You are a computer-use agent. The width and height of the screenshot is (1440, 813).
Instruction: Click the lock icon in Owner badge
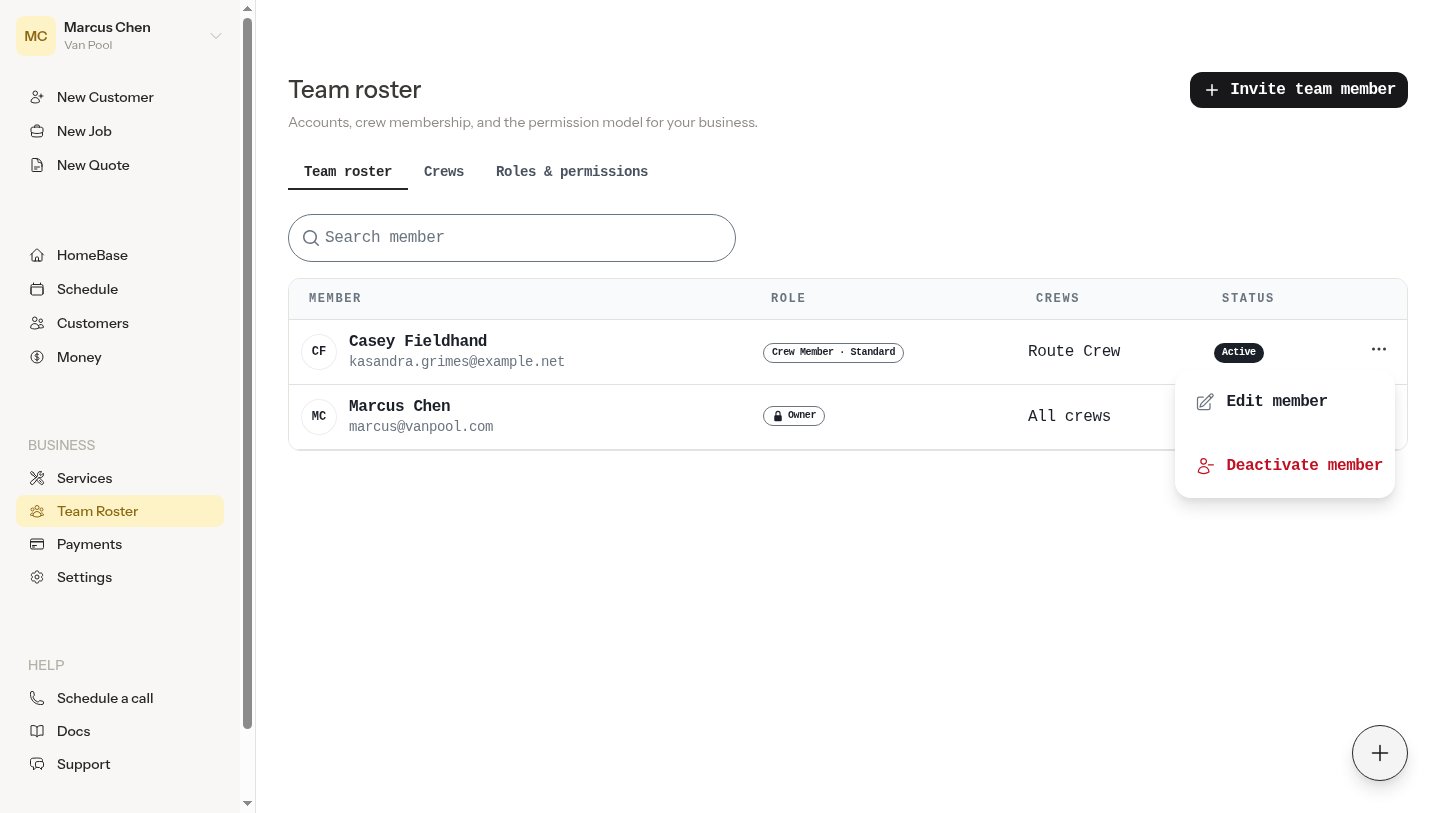(777, 416)
